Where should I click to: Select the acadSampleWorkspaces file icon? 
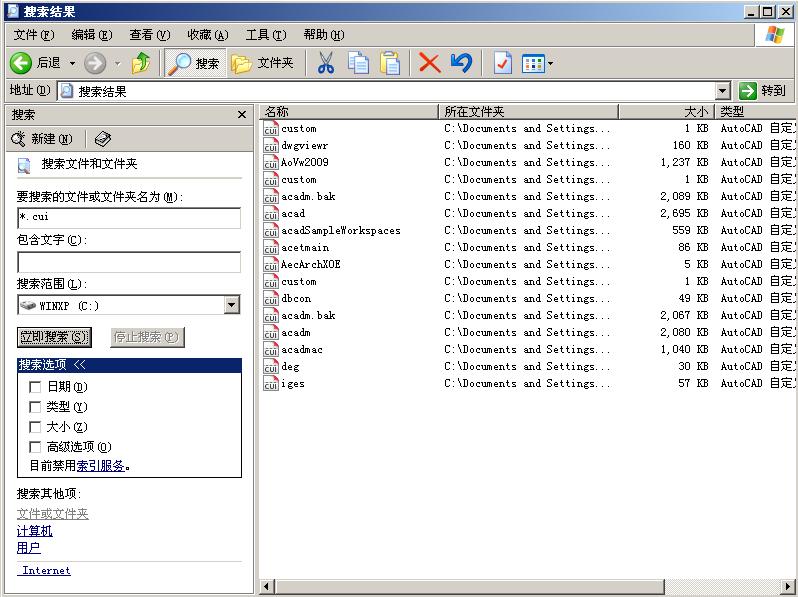(x=271, y=231)
